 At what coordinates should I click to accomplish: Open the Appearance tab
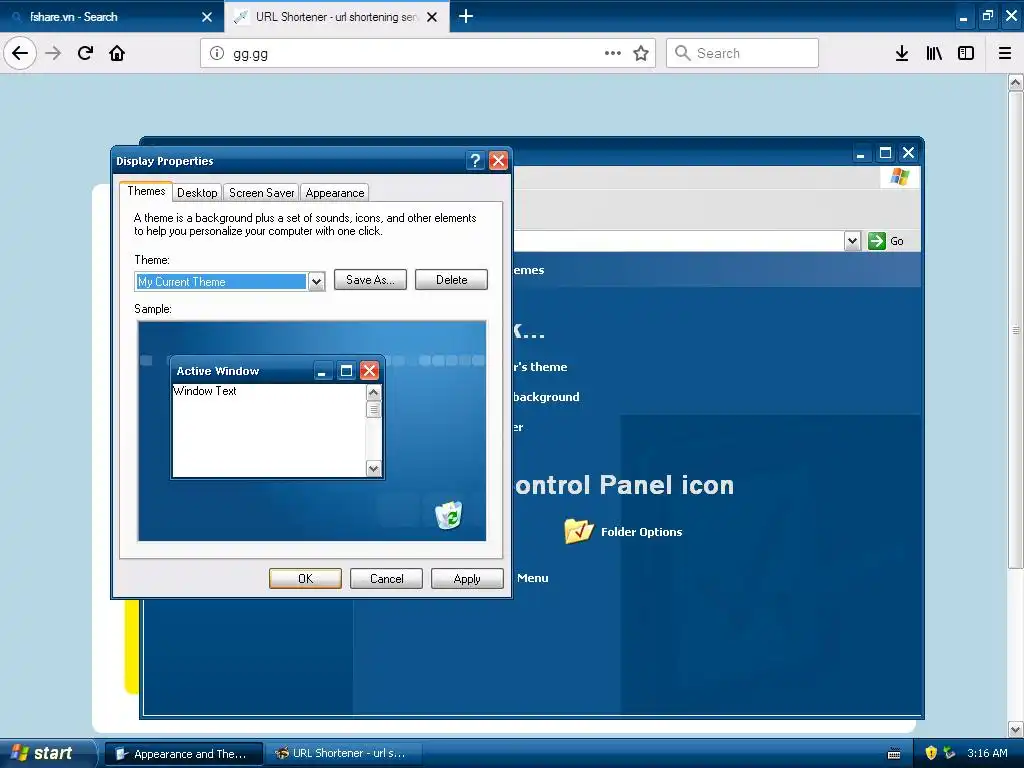click(x=334, y=193)
